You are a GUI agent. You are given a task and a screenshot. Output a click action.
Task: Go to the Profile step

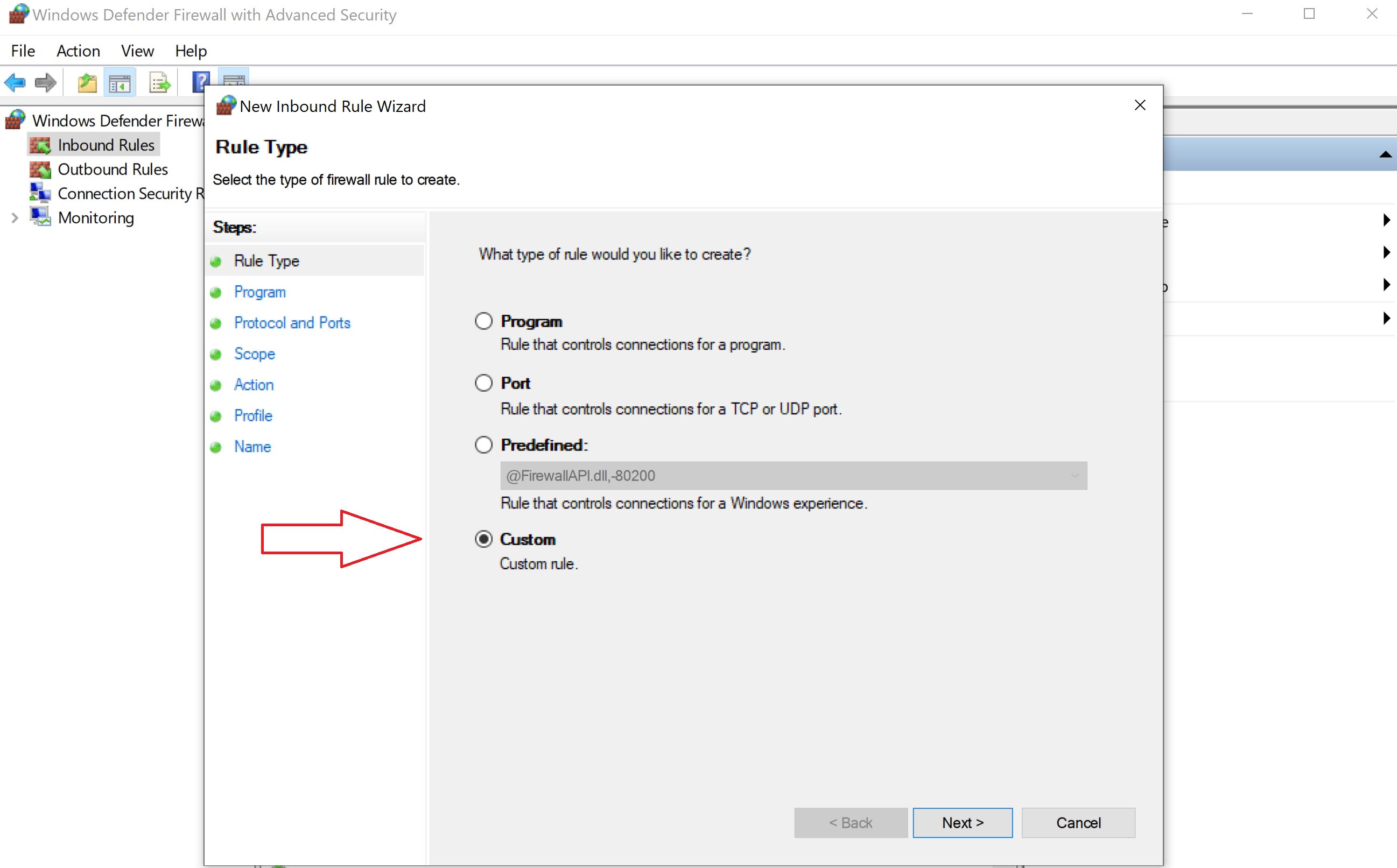[x=252, y=415]
